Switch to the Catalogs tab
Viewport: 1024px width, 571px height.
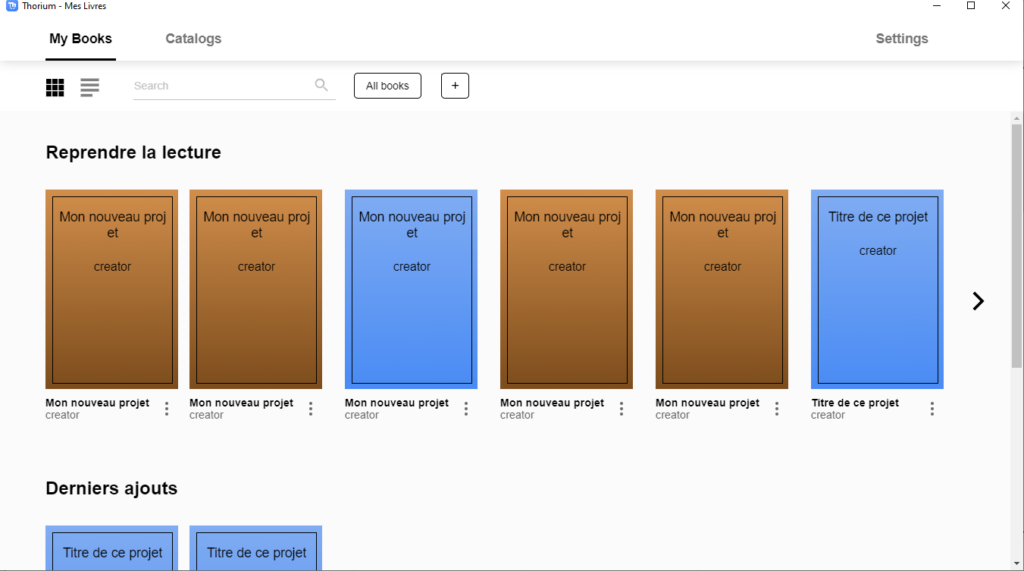(193, 39)
